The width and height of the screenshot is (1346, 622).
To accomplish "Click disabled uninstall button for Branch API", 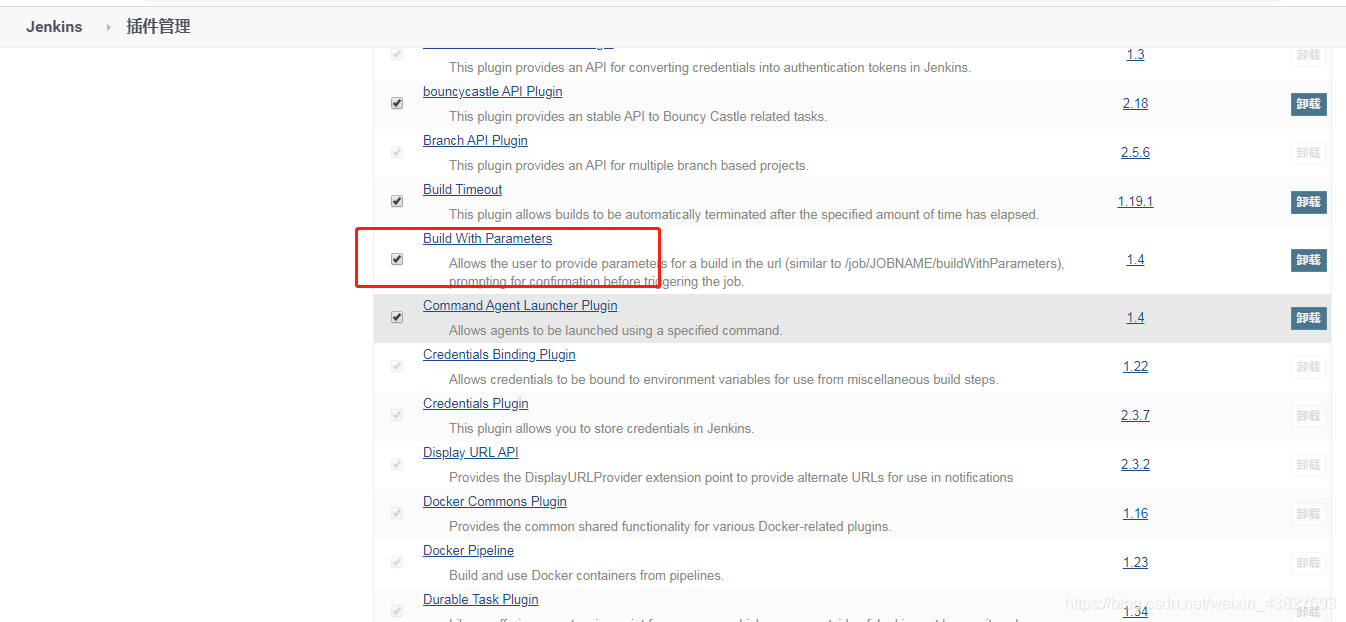I will coord(1308,153).
